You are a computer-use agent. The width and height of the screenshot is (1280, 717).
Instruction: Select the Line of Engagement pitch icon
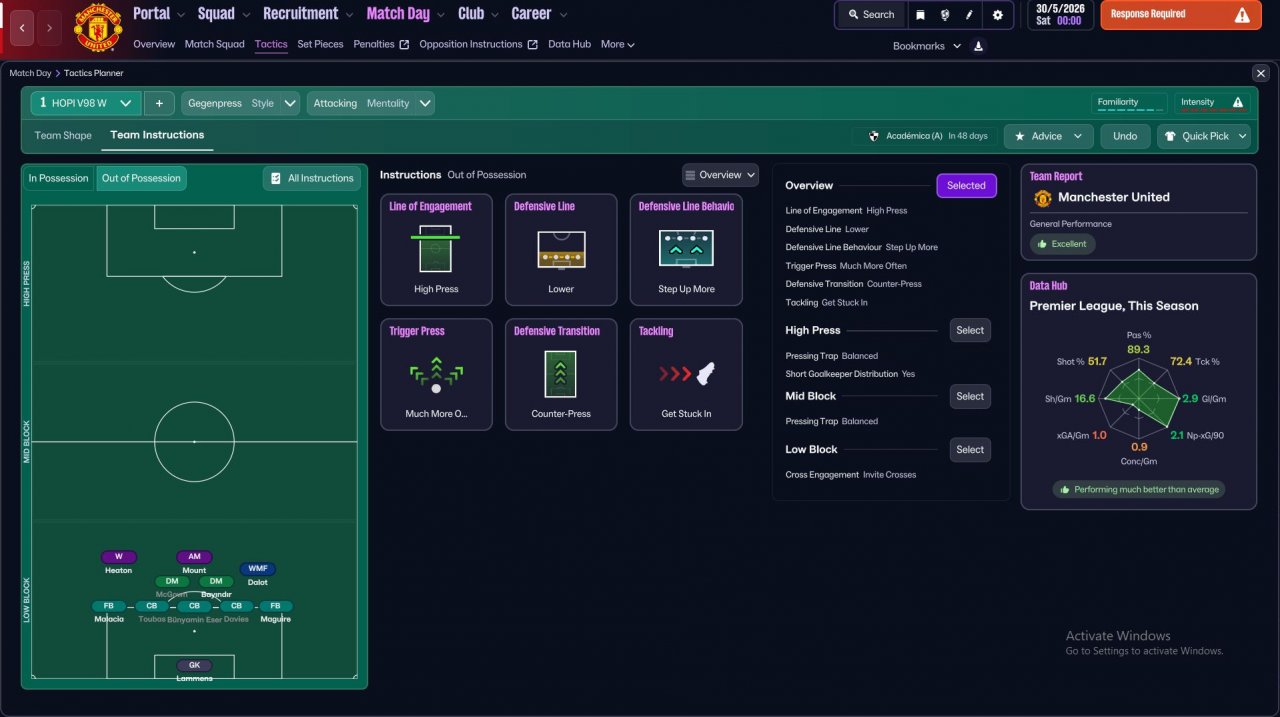click(436, 248)
